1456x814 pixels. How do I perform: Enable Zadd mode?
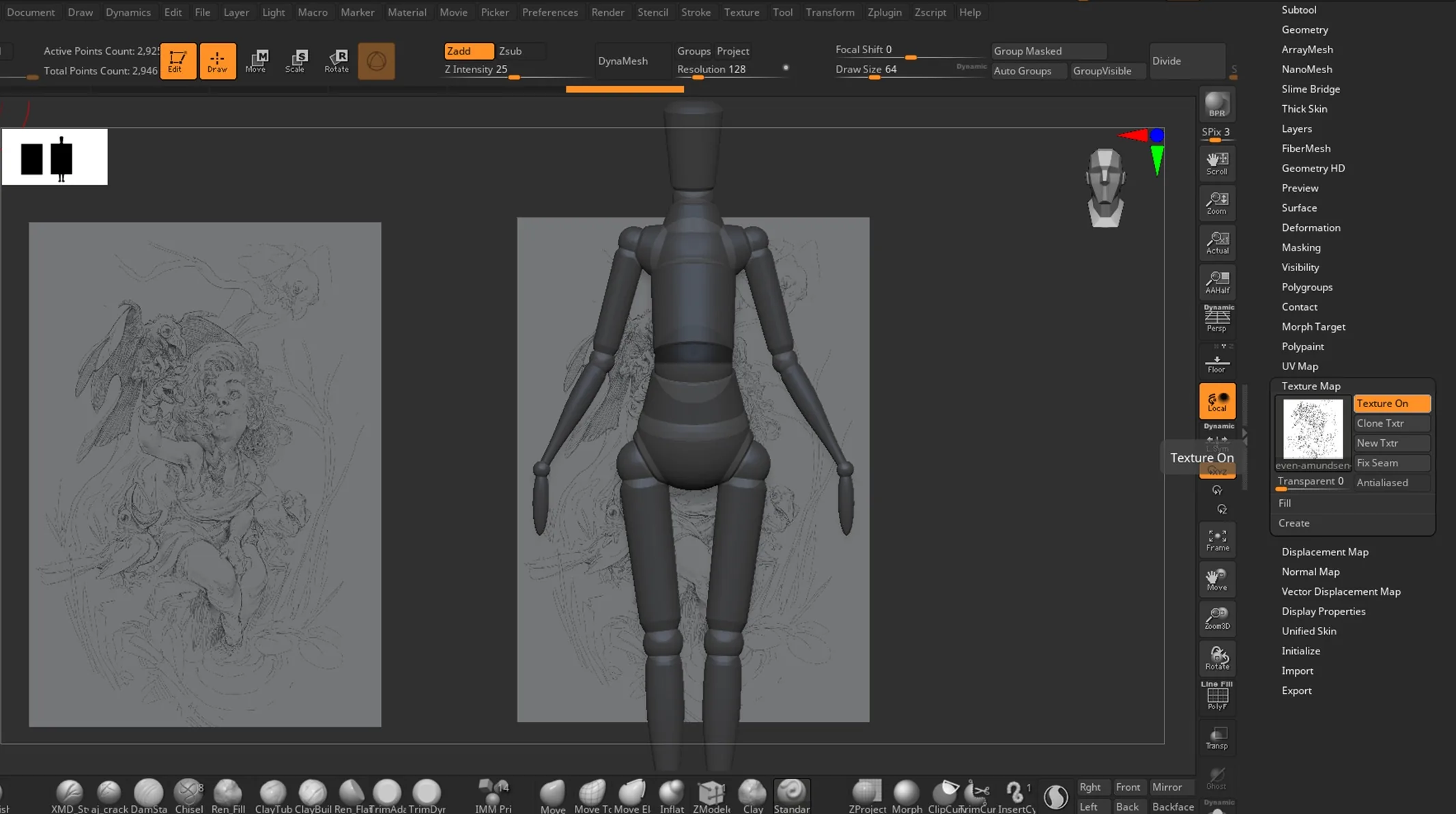468,51
